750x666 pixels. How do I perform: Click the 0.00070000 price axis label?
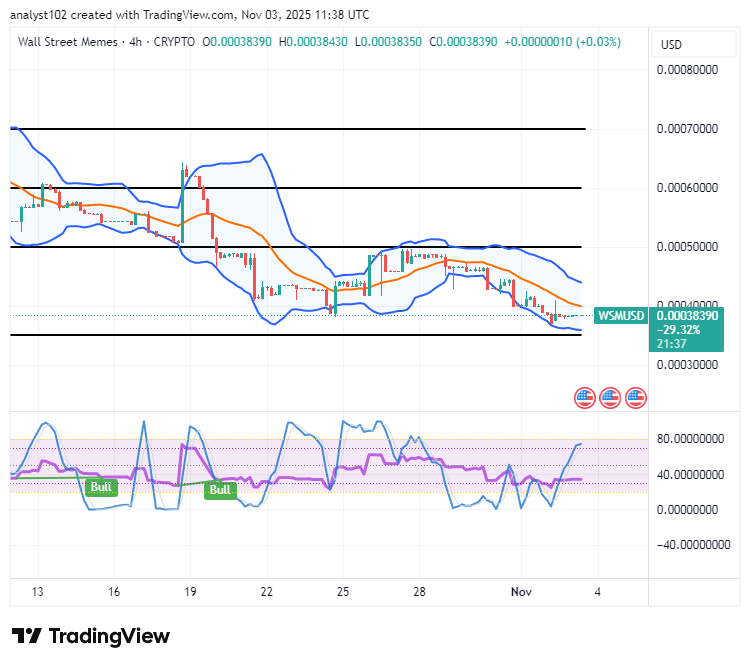[687, 129]
